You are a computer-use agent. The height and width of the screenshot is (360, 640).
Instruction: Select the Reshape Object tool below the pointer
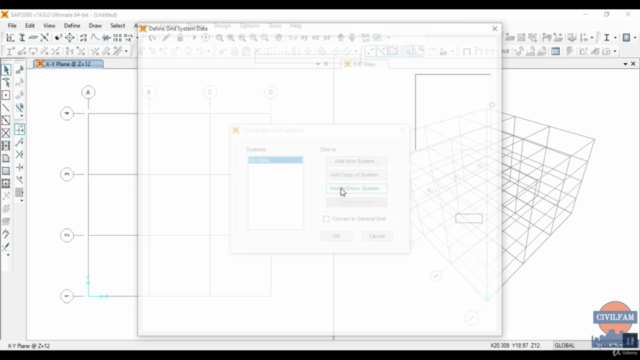pyautogui.click(x=6, y=82)
